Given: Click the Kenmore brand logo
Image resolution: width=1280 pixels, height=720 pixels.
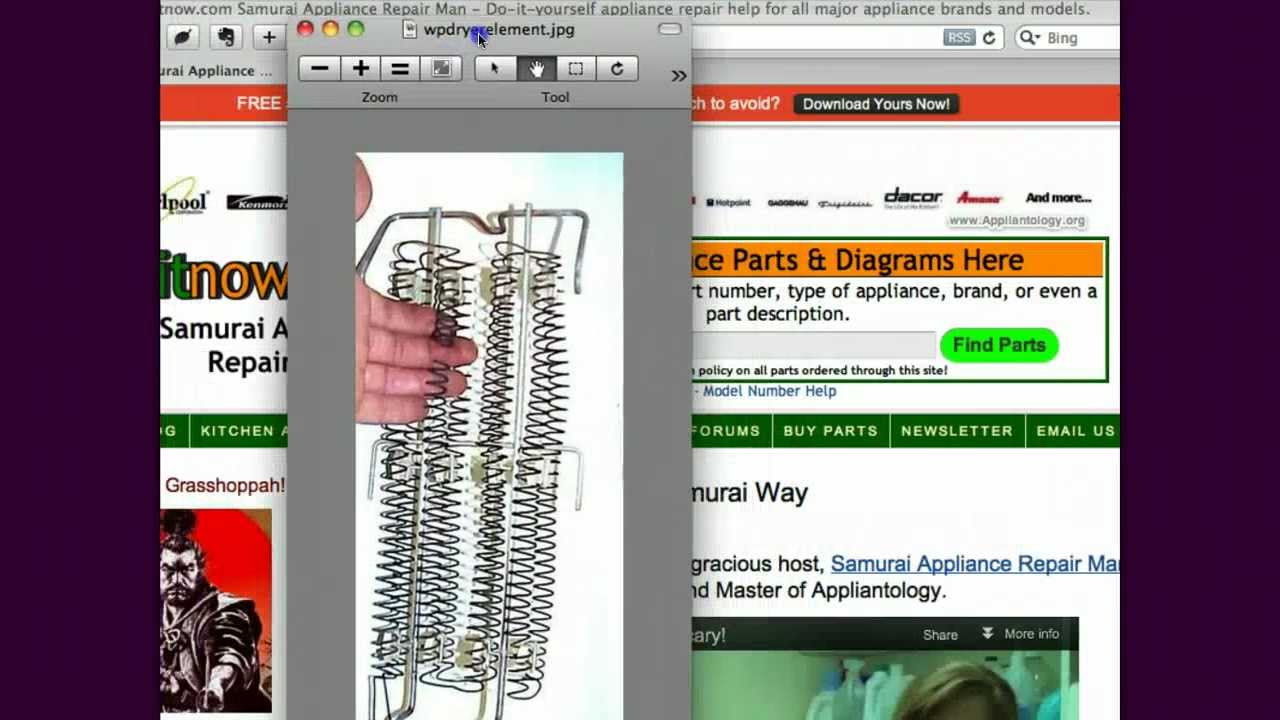Looking at the screenshot, I should point(256,203).
